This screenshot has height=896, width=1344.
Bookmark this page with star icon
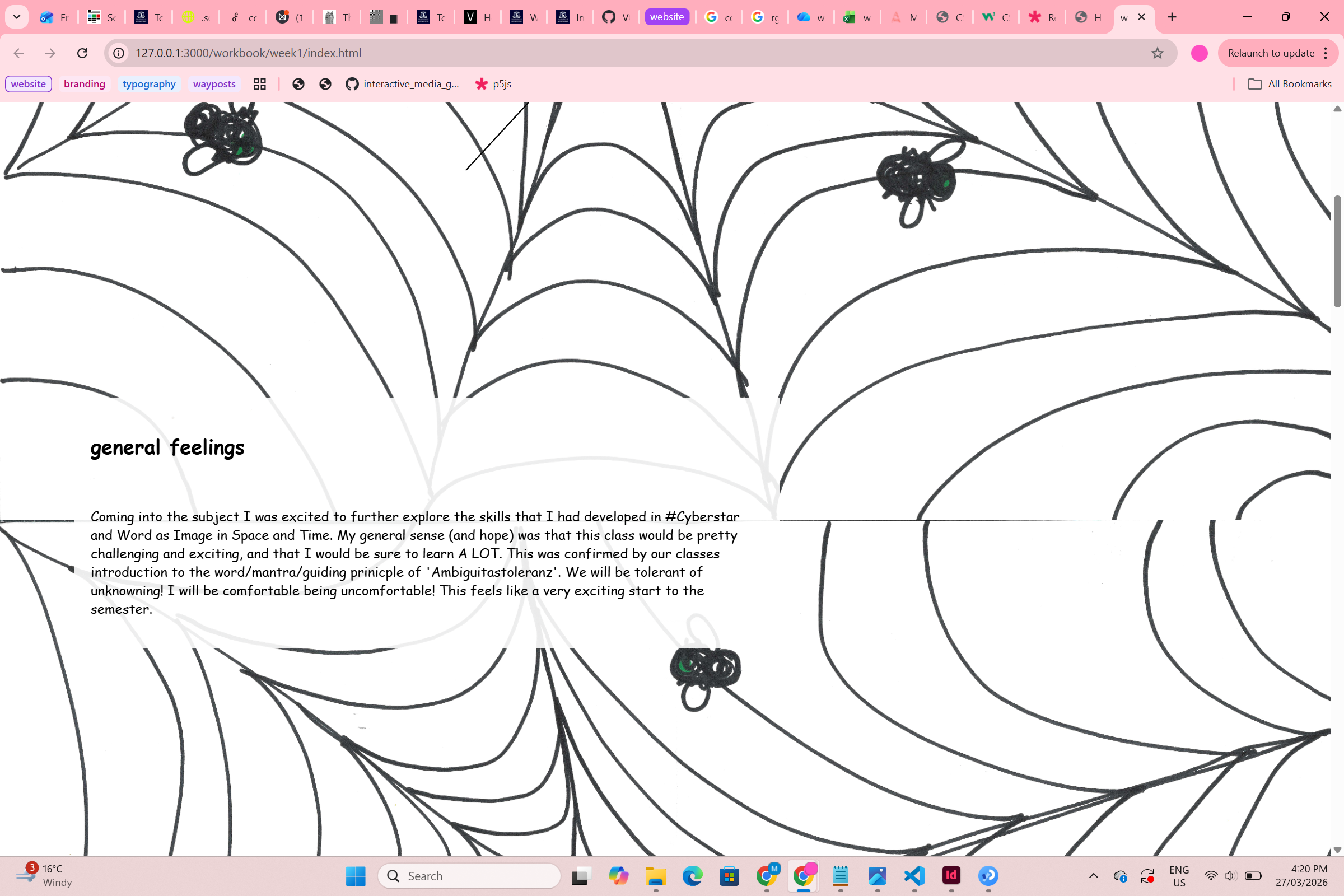(1157, 53)
